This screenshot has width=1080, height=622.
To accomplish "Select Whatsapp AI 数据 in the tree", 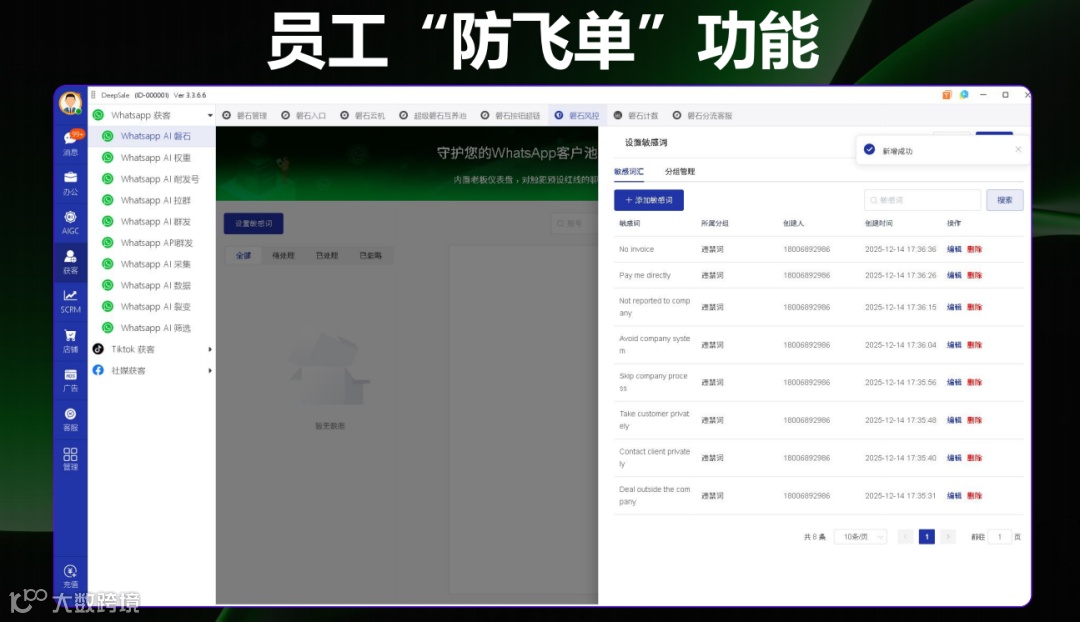I will pyautogui.click(x=152, y=285).
